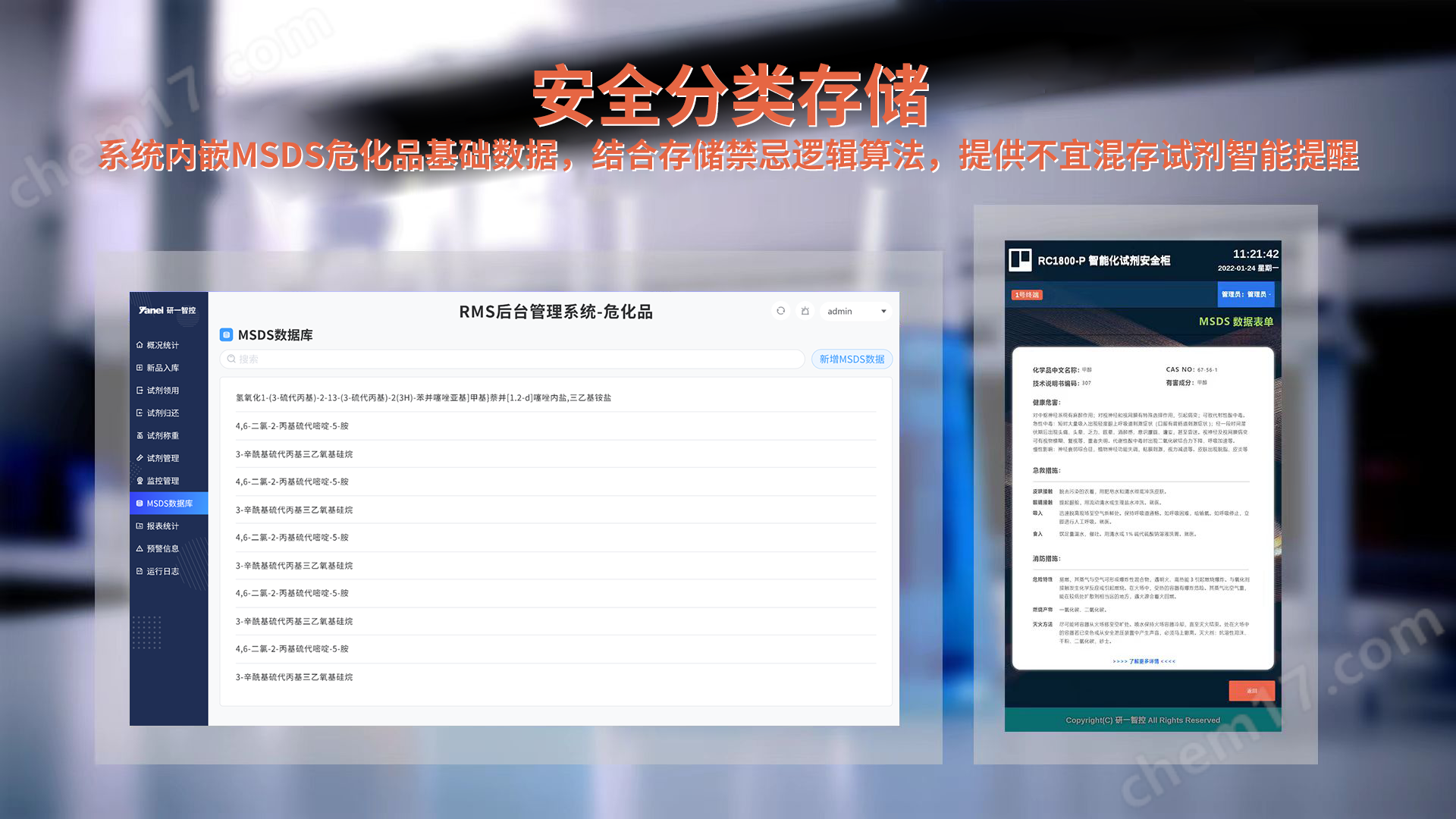This screenshot has height=819, width=1456.
Task: Click the RC1800-P 智能化试剂安全柜 title
Action: (x=1103, y=260)
